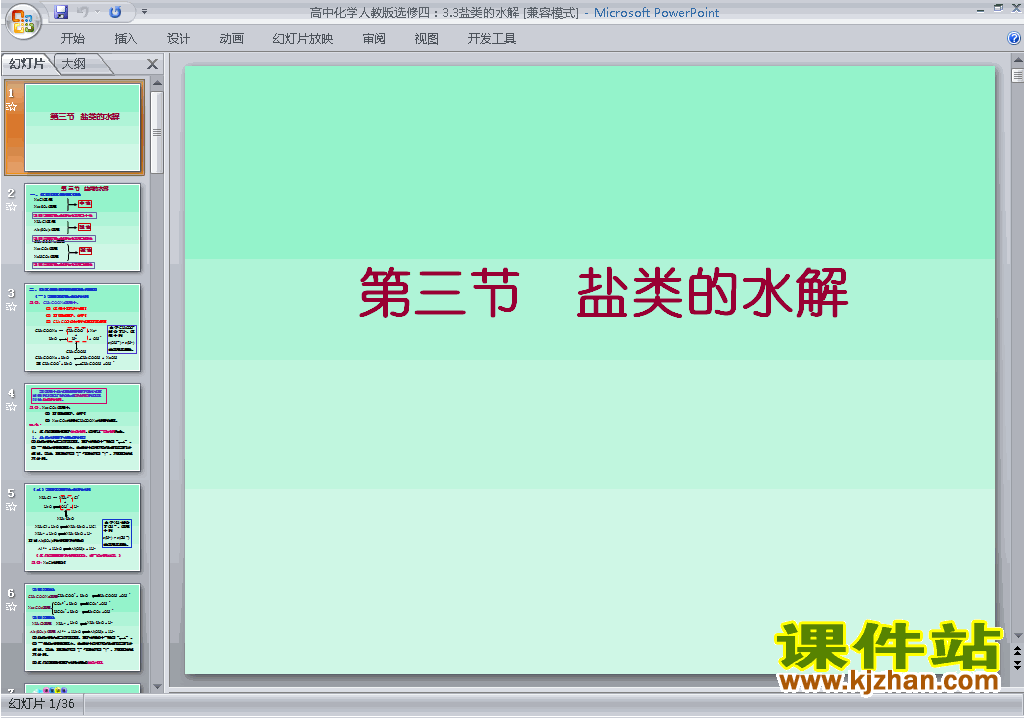Select slide 5 thumbnail
The width and height of the screenshot is (1024, 718).
click(82, 527)
